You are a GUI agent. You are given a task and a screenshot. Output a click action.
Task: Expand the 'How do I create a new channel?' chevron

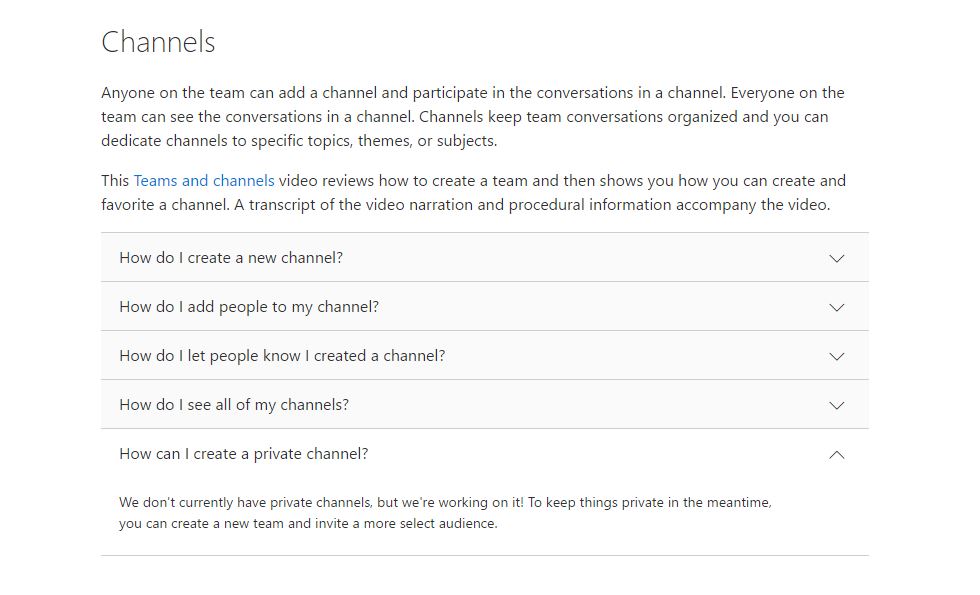pos(837,258)
